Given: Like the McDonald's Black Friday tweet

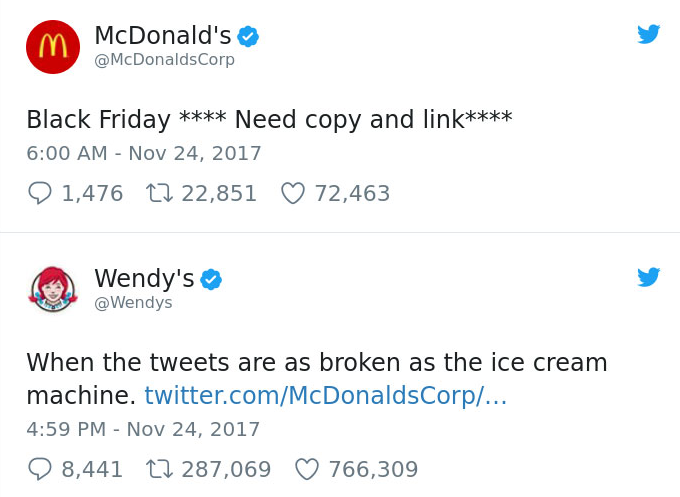Looking at the screenshot, I should click(292, 193).
